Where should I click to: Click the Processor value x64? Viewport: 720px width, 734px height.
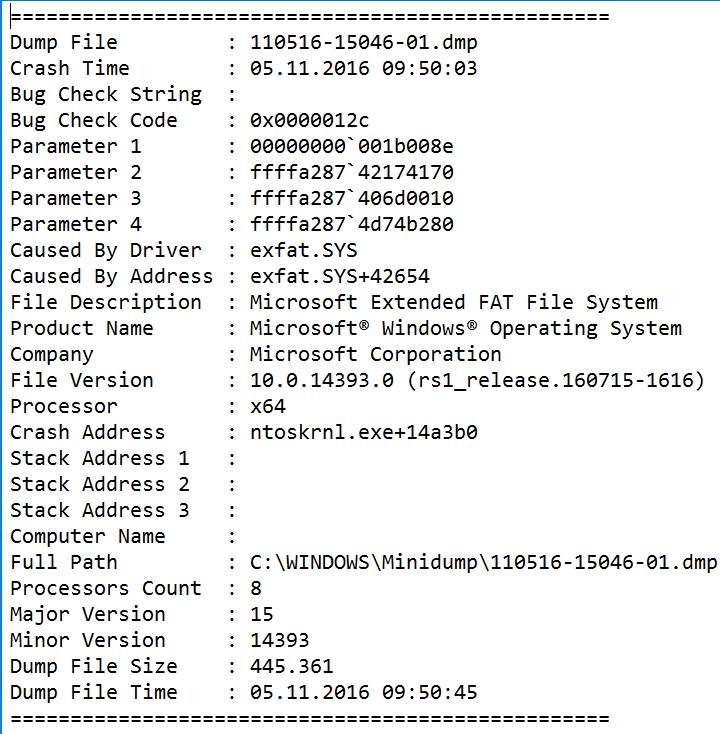(x=267, y=407)
